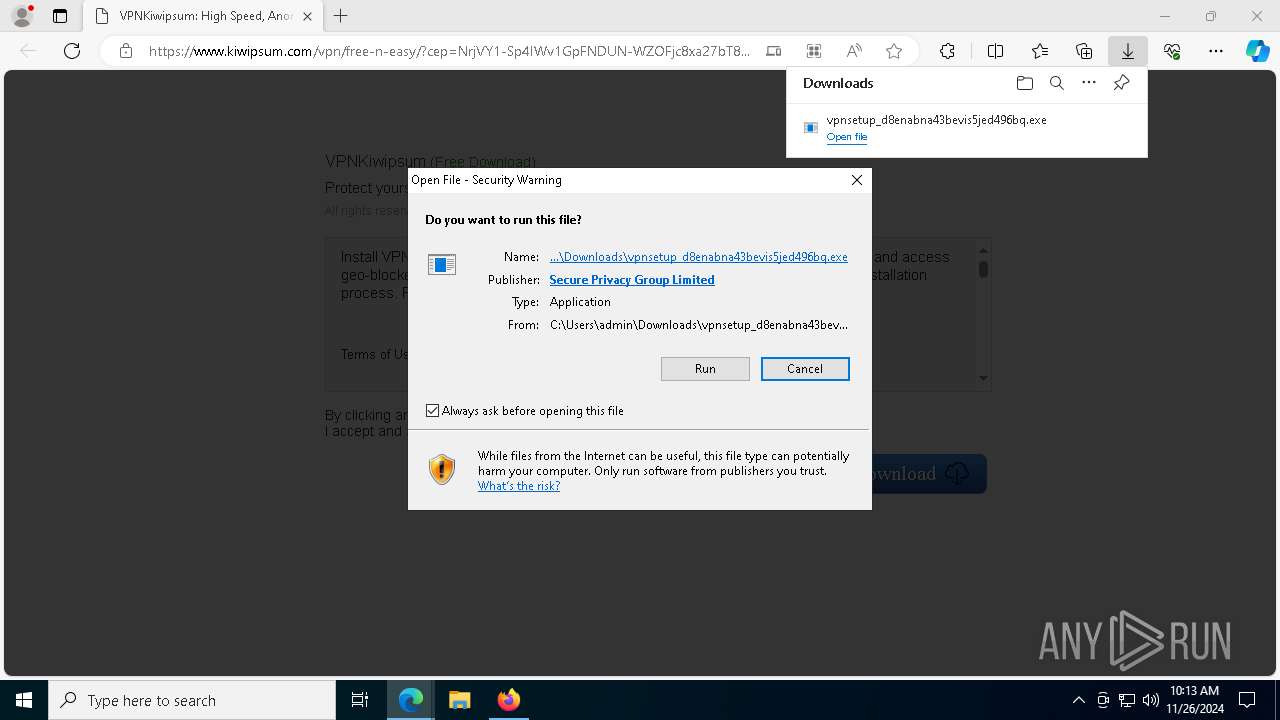Click the page scrollbar down arrow
This screenshot has width=1280, height=720.
983,378
